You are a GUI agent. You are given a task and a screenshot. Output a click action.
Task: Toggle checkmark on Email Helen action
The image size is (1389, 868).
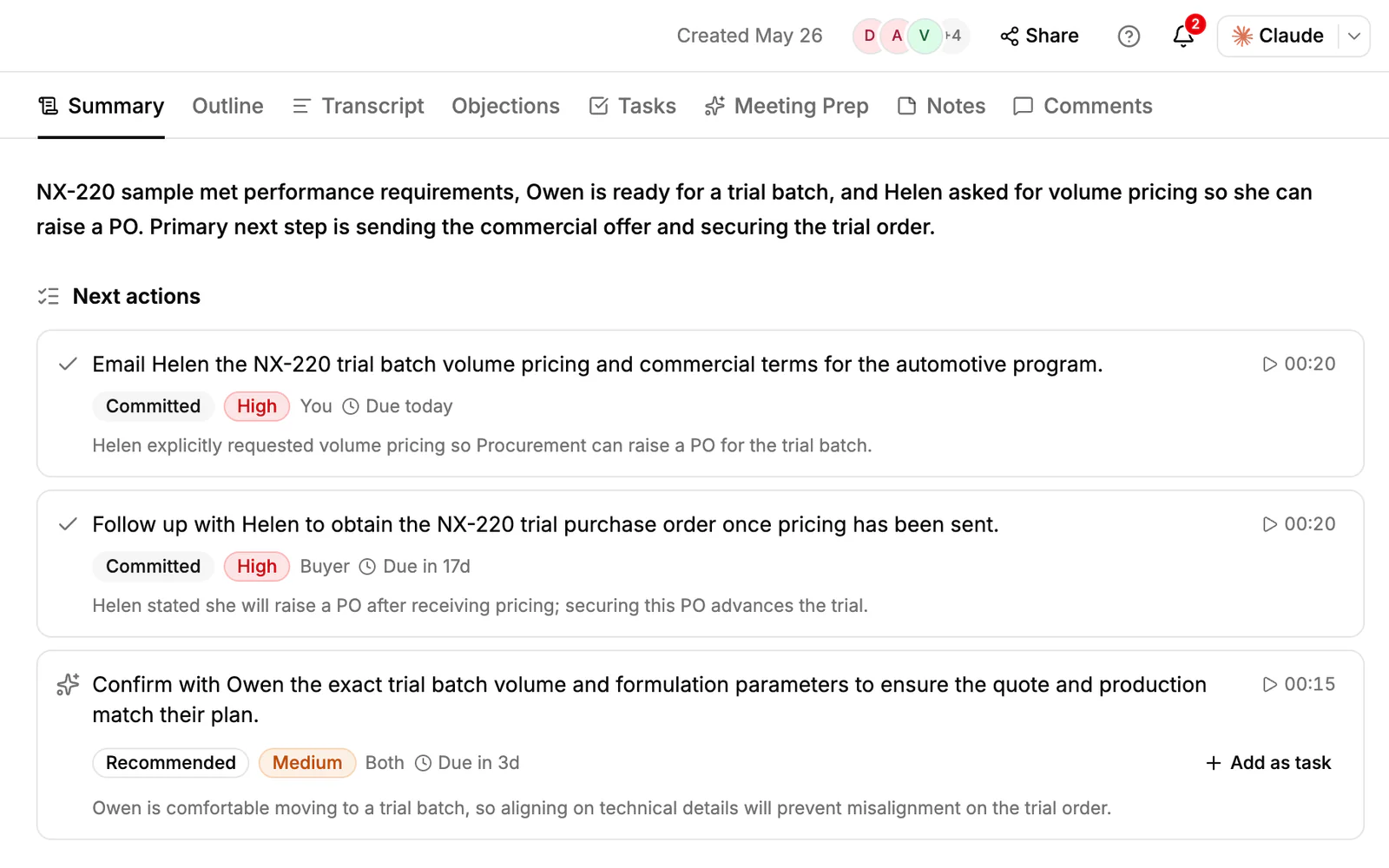(68, 364)
